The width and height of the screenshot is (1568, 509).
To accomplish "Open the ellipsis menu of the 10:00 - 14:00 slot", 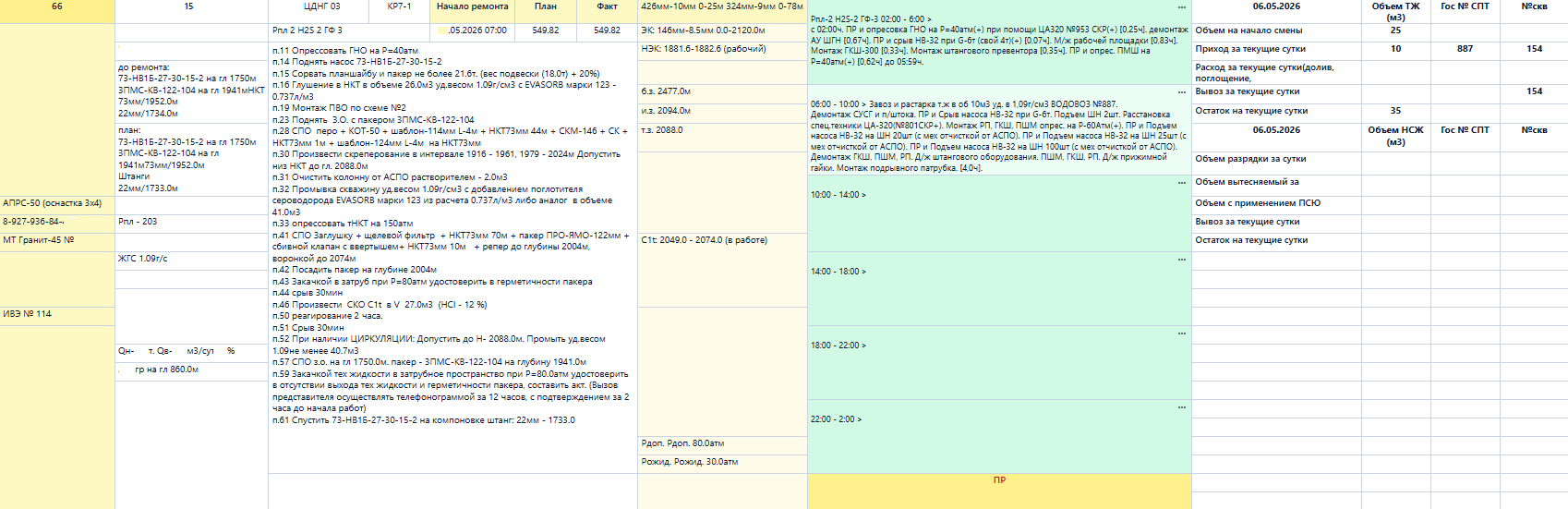I will (x=1181, y=183).
